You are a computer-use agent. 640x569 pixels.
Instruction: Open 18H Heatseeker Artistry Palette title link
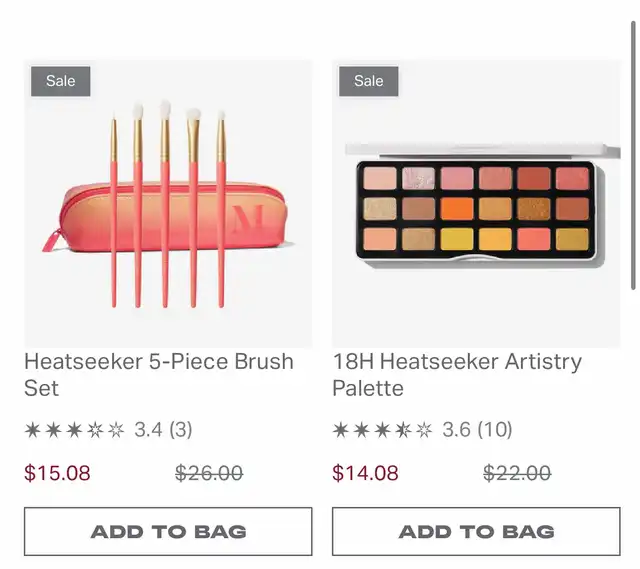457,375
